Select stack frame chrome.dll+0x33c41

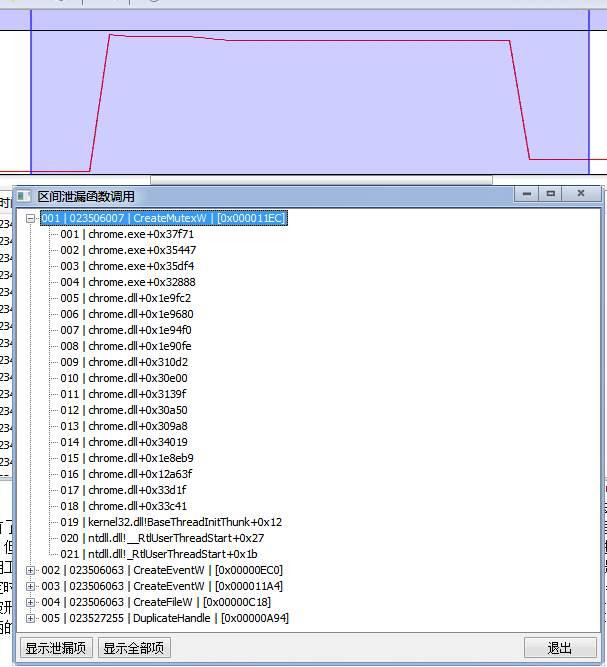coord(124,506)
